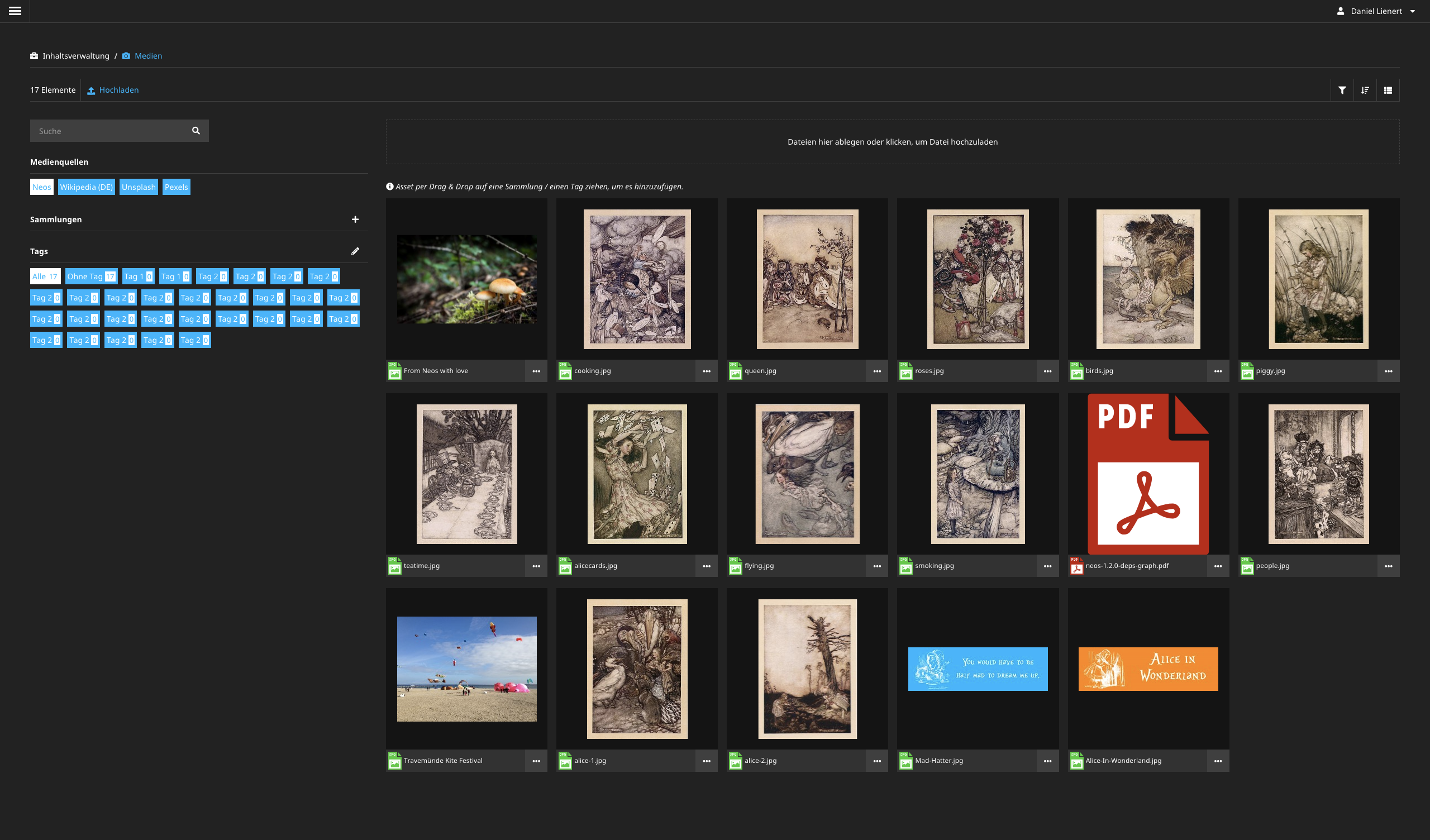Open options menu for cooking.jpg

pyautogui.click(x=707, y=371)
